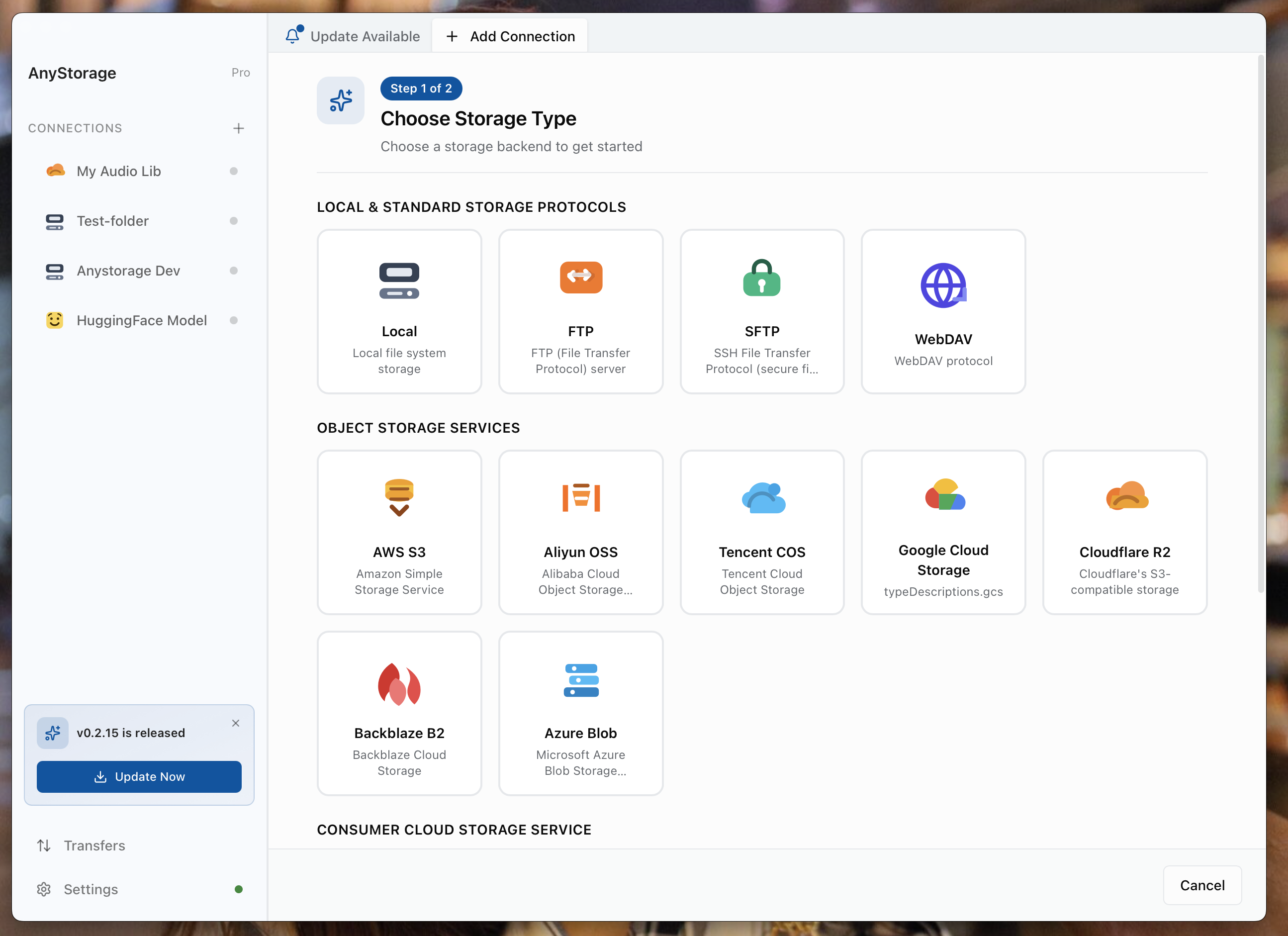The width and height of the screenshot is (1288, 936).
Task: Dismiss the v0.2.15 release notification
Action: [x=236, y=723]
